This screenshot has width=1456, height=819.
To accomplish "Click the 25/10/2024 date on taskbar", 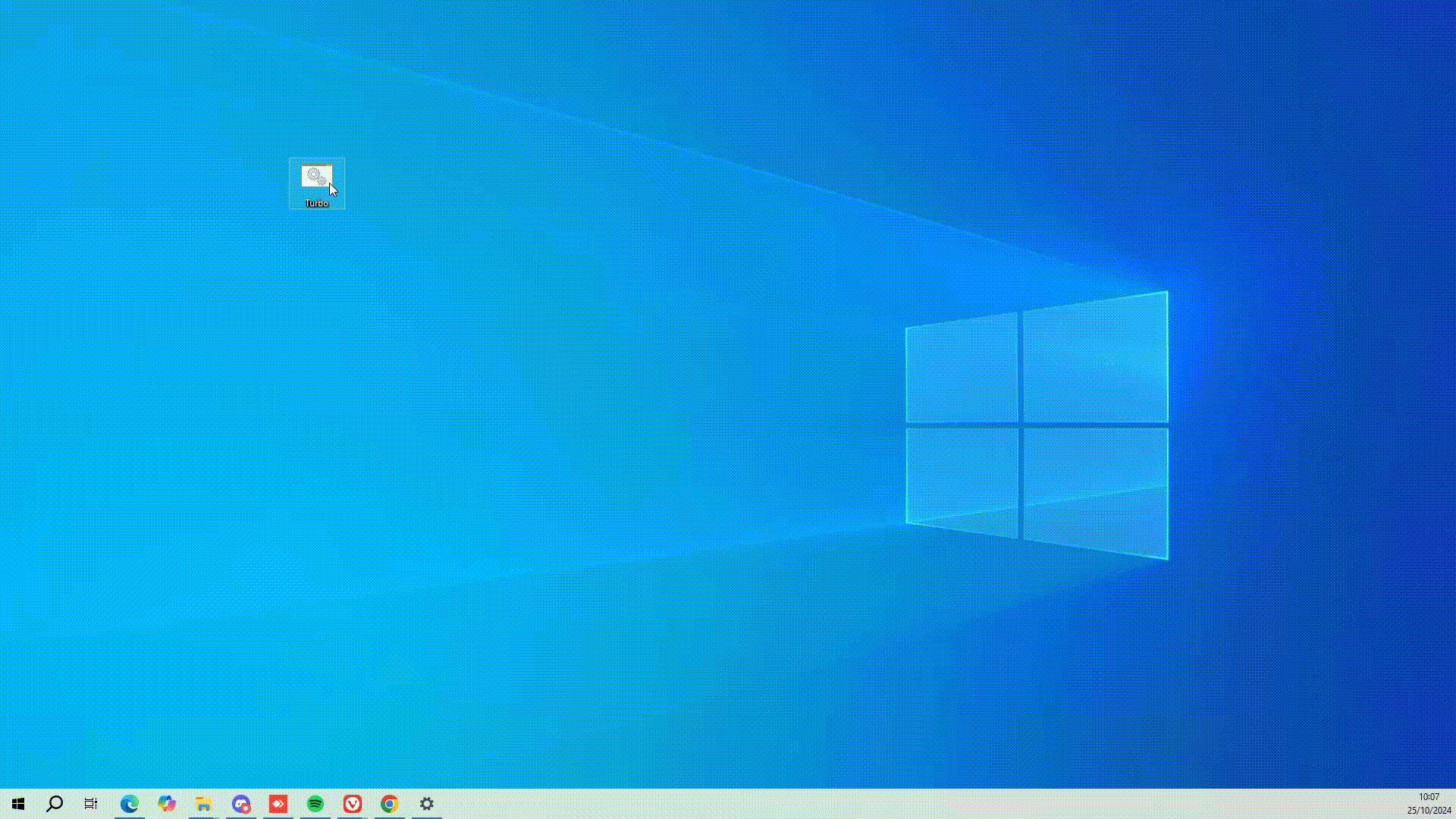I will click(x=1429, y=811).
